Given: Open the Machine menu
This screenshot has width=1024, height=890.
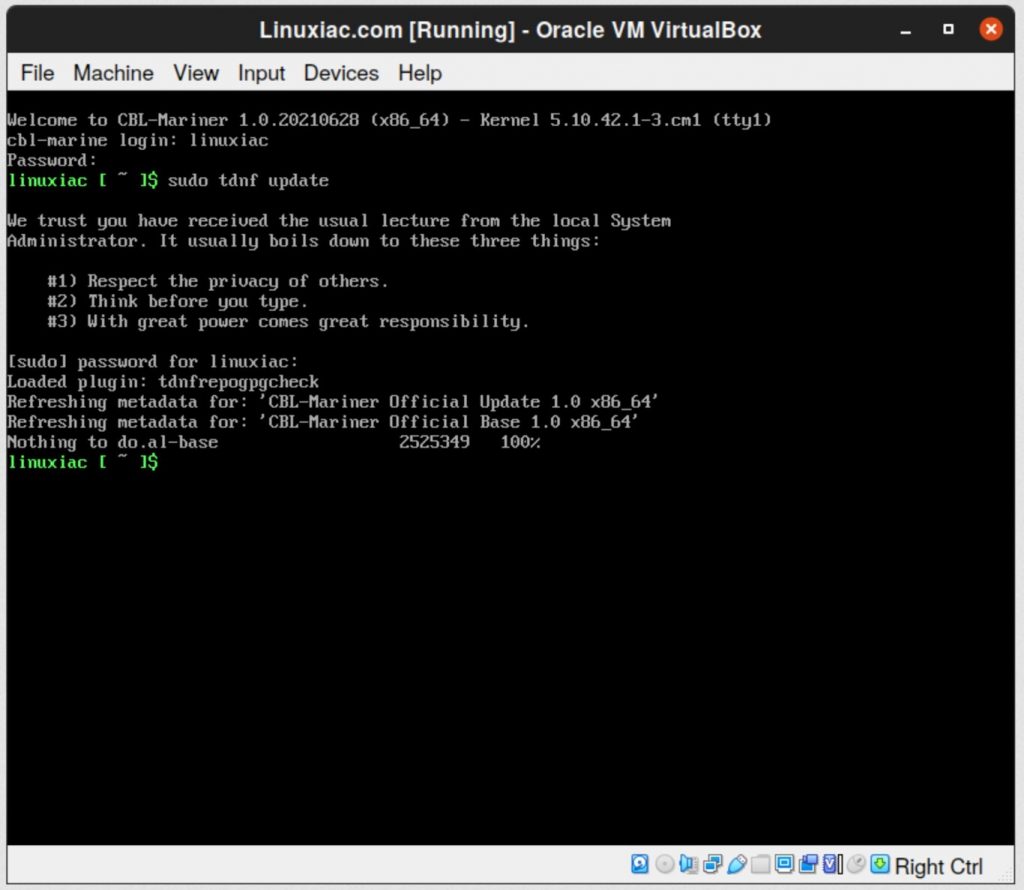Looking at the screenshot, I should [113, 73].
